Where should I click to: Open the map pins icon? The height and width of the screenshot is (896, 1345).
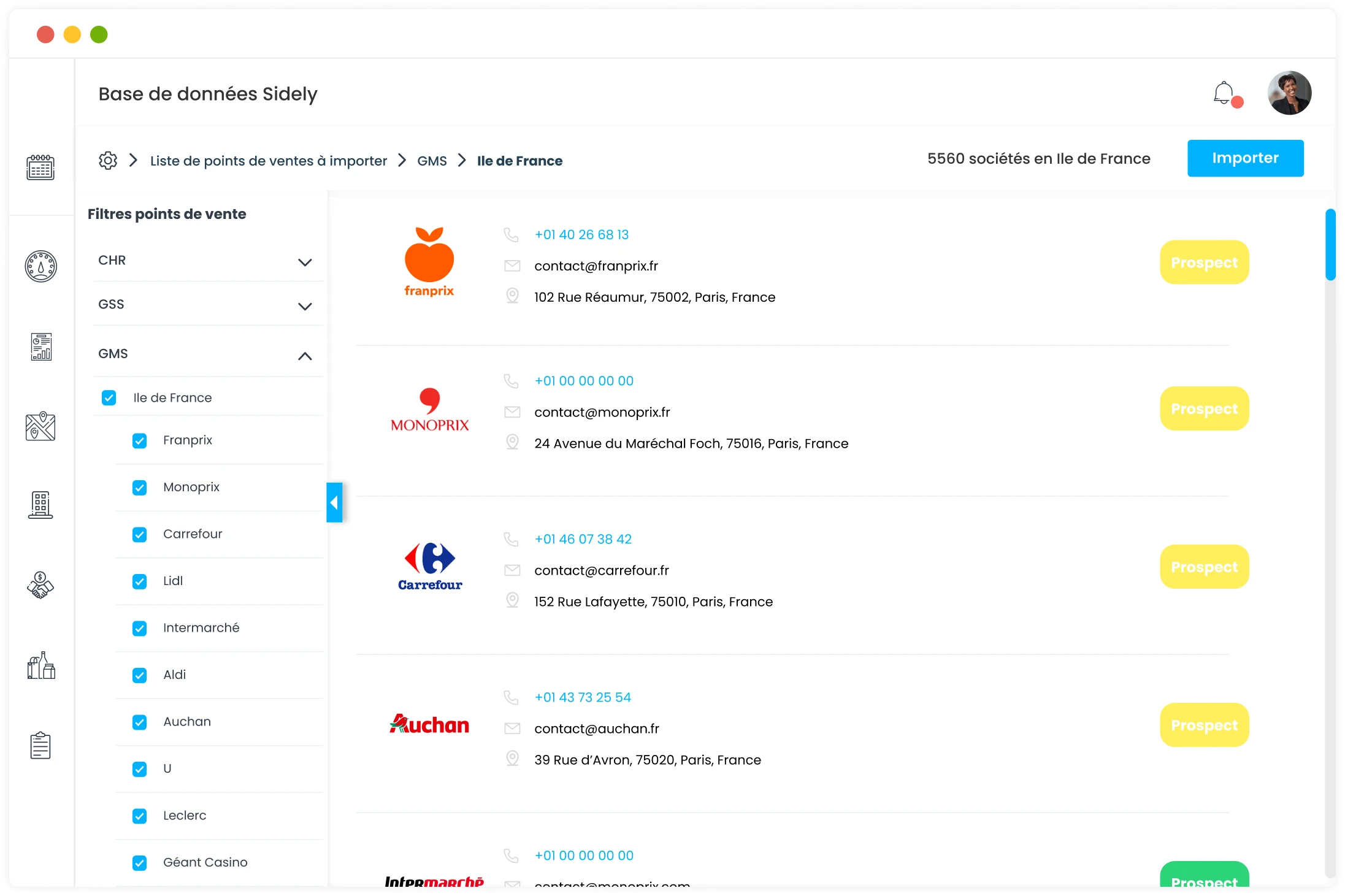point(40,426)
